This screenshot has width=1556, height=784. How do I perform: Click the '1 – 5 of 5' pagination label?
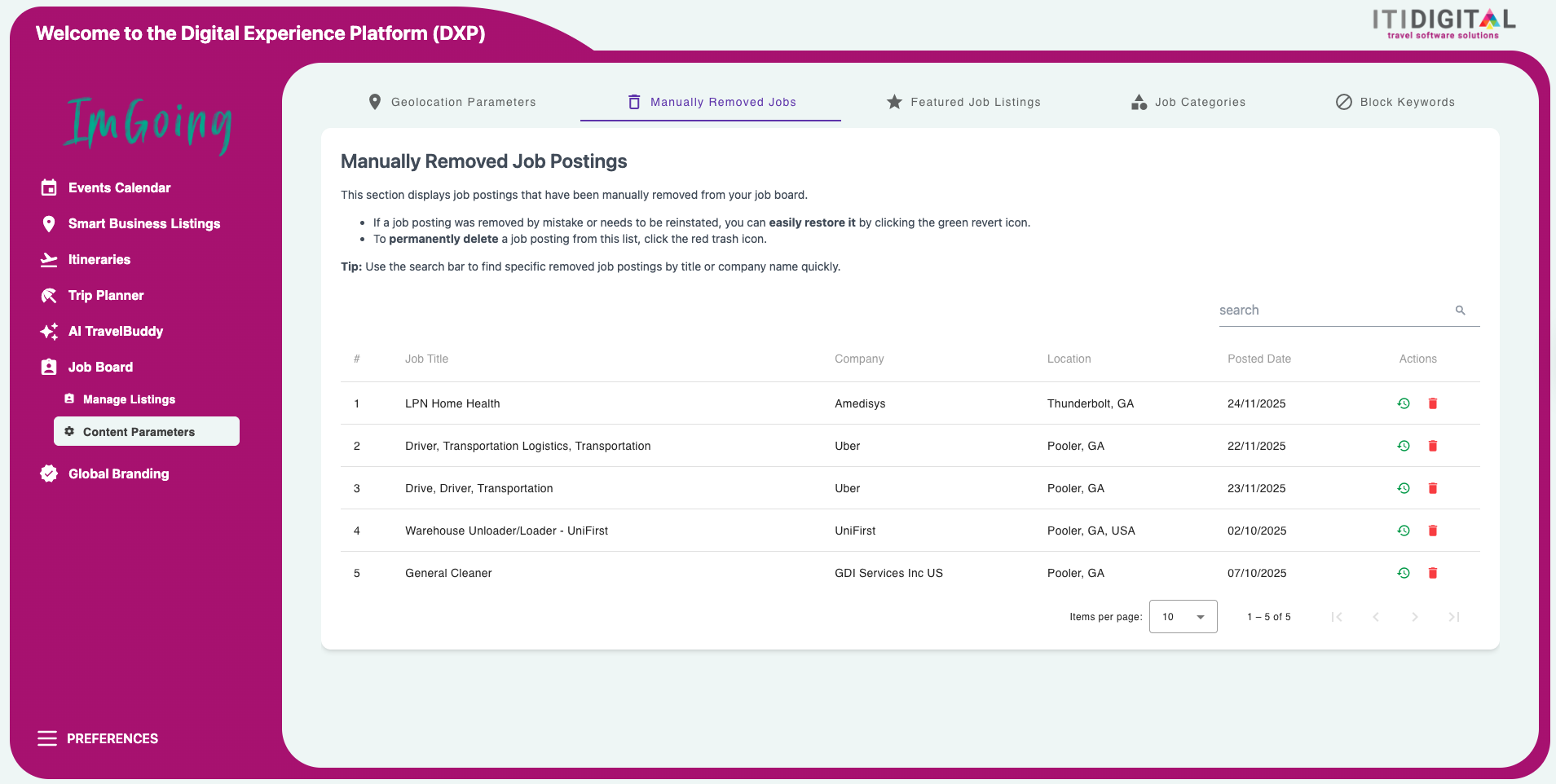[1269, 617]
